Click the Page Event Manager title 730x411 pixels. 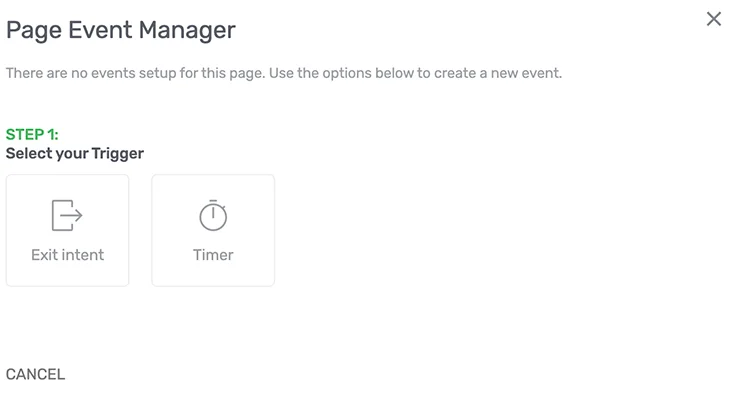121,30
